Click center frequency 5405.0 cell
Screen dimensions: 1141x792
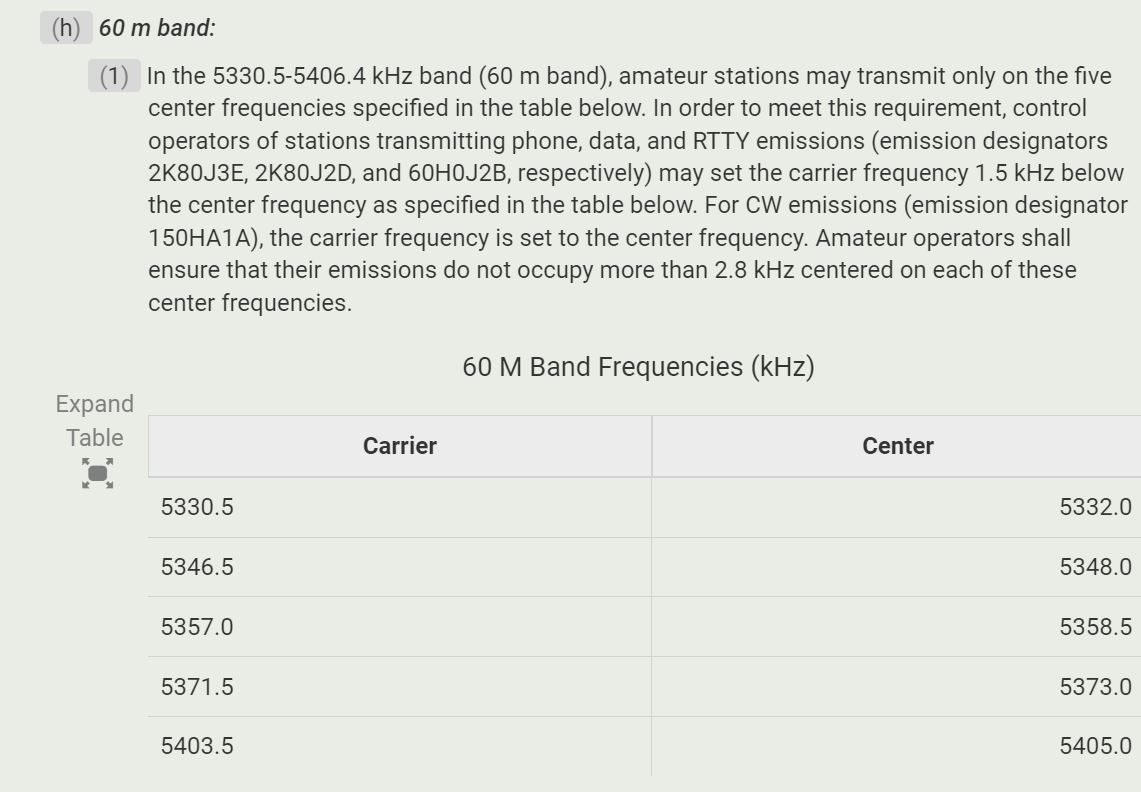896,746
